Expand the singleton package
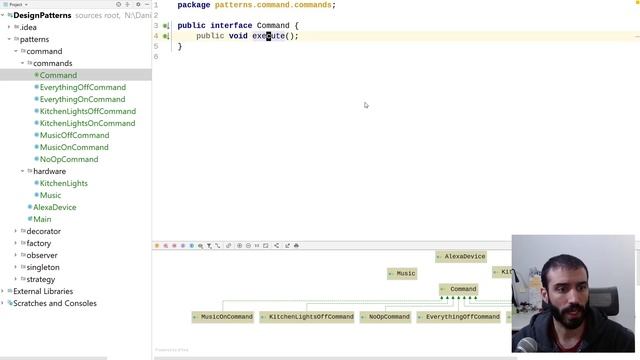The height and width of the screenshot is (360, 640). pyautogui.click(x=16, y=267)
